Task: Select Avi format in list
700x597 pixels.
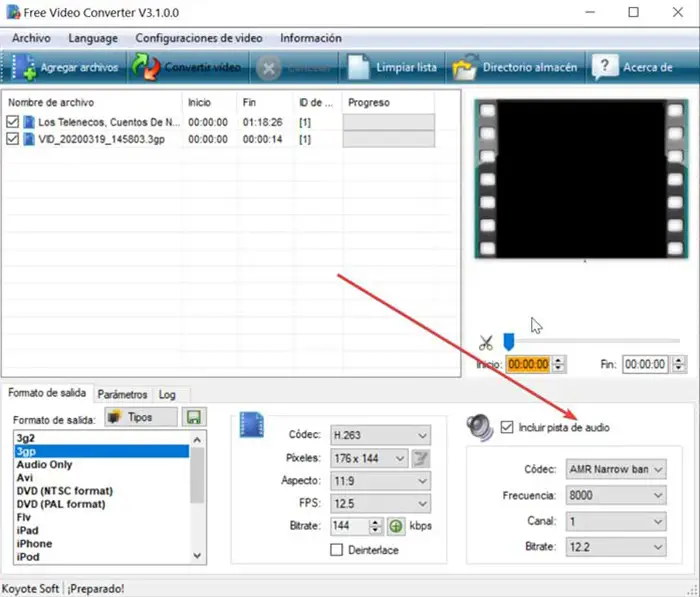Action: 102,478
